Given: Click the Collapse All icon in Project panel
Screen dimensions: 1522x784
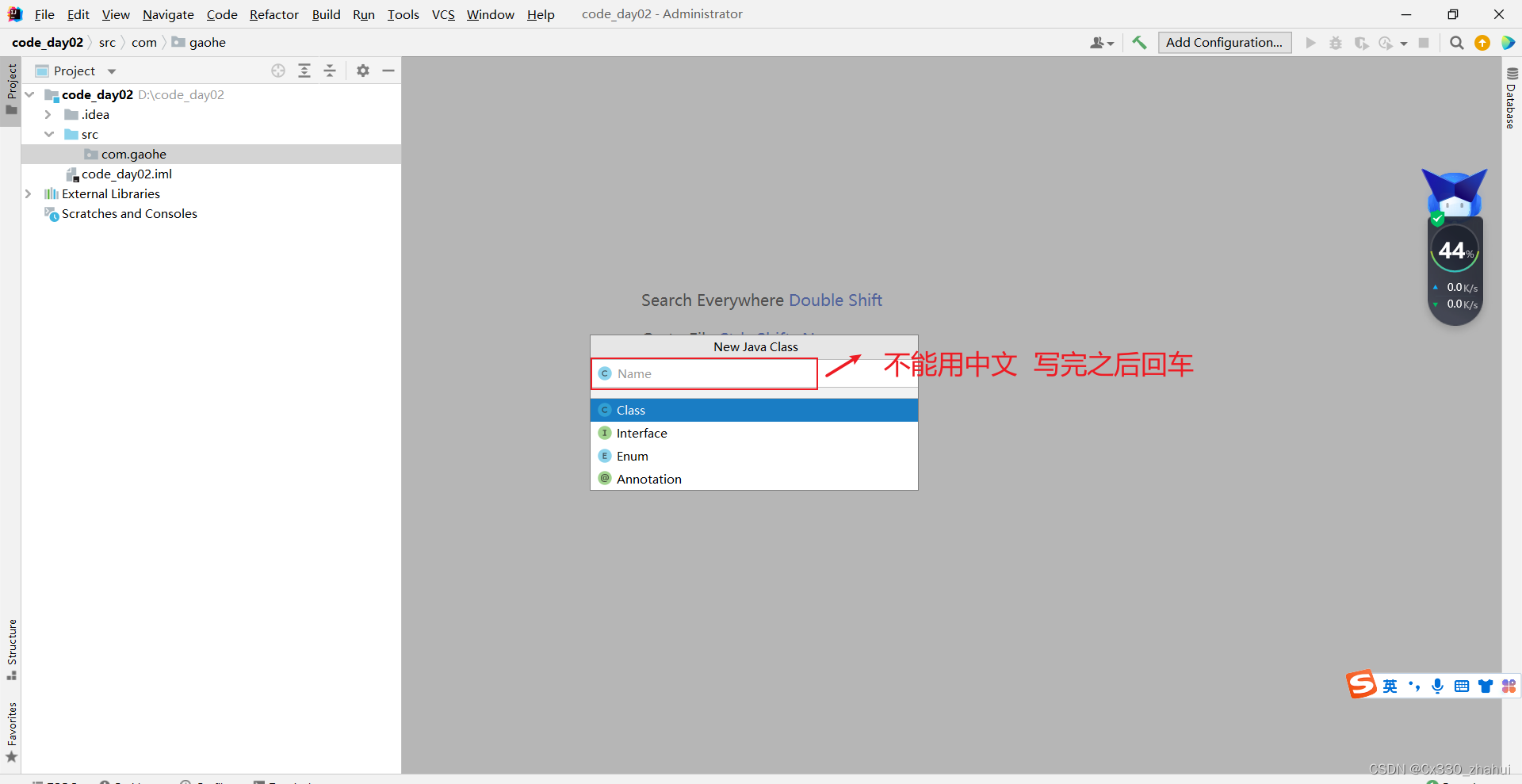Looking at the screenshot, I should [330, 71].
